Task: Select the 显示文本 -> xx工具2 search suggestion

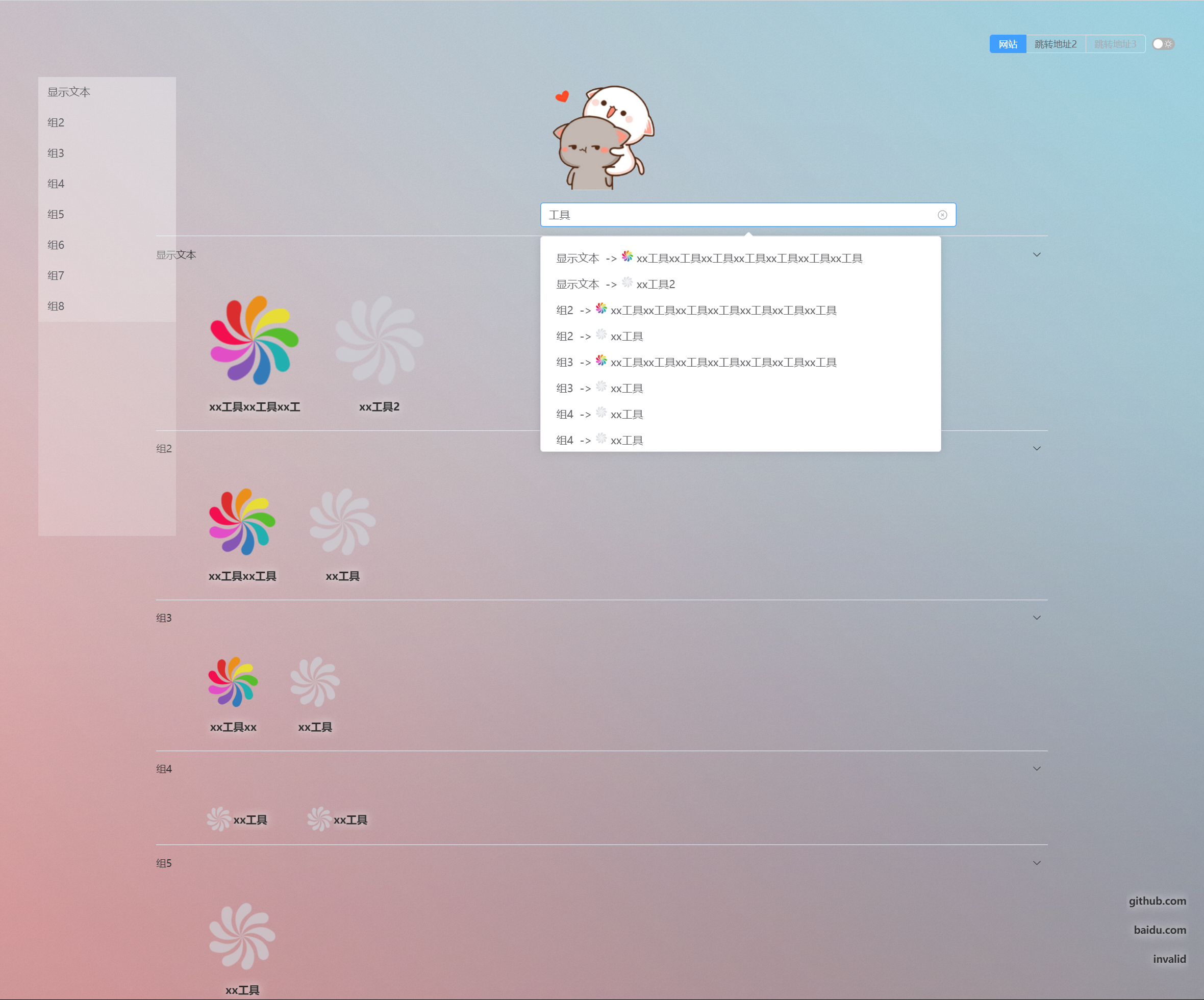Action: coord(616,284)
